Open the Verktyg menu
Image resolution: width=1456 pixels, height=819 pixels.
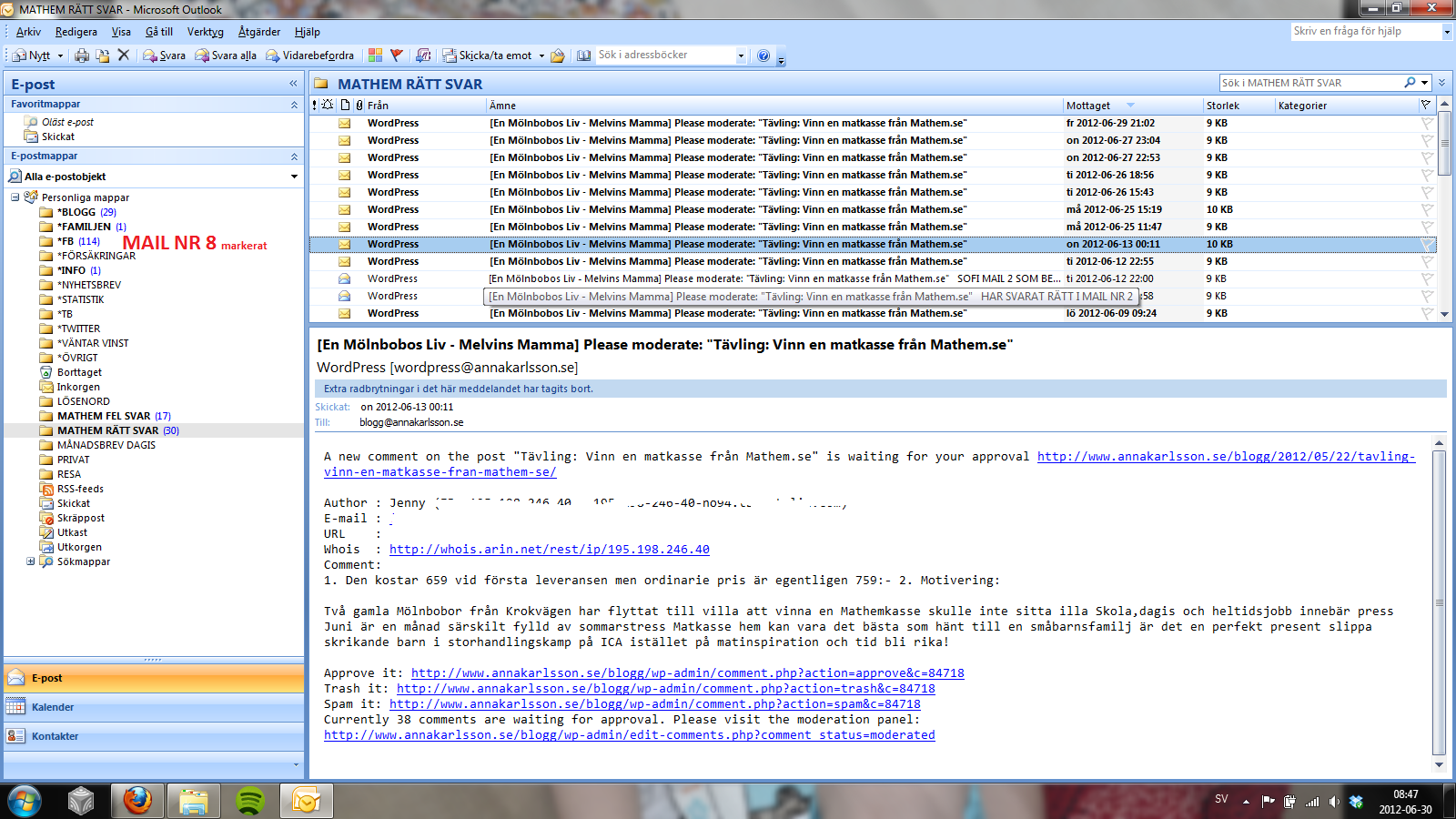[x=206, y=32]
